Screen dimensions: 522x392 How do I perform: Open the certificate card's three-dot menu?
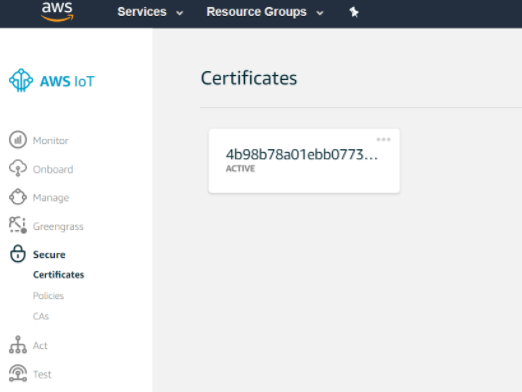click(383, 139)
